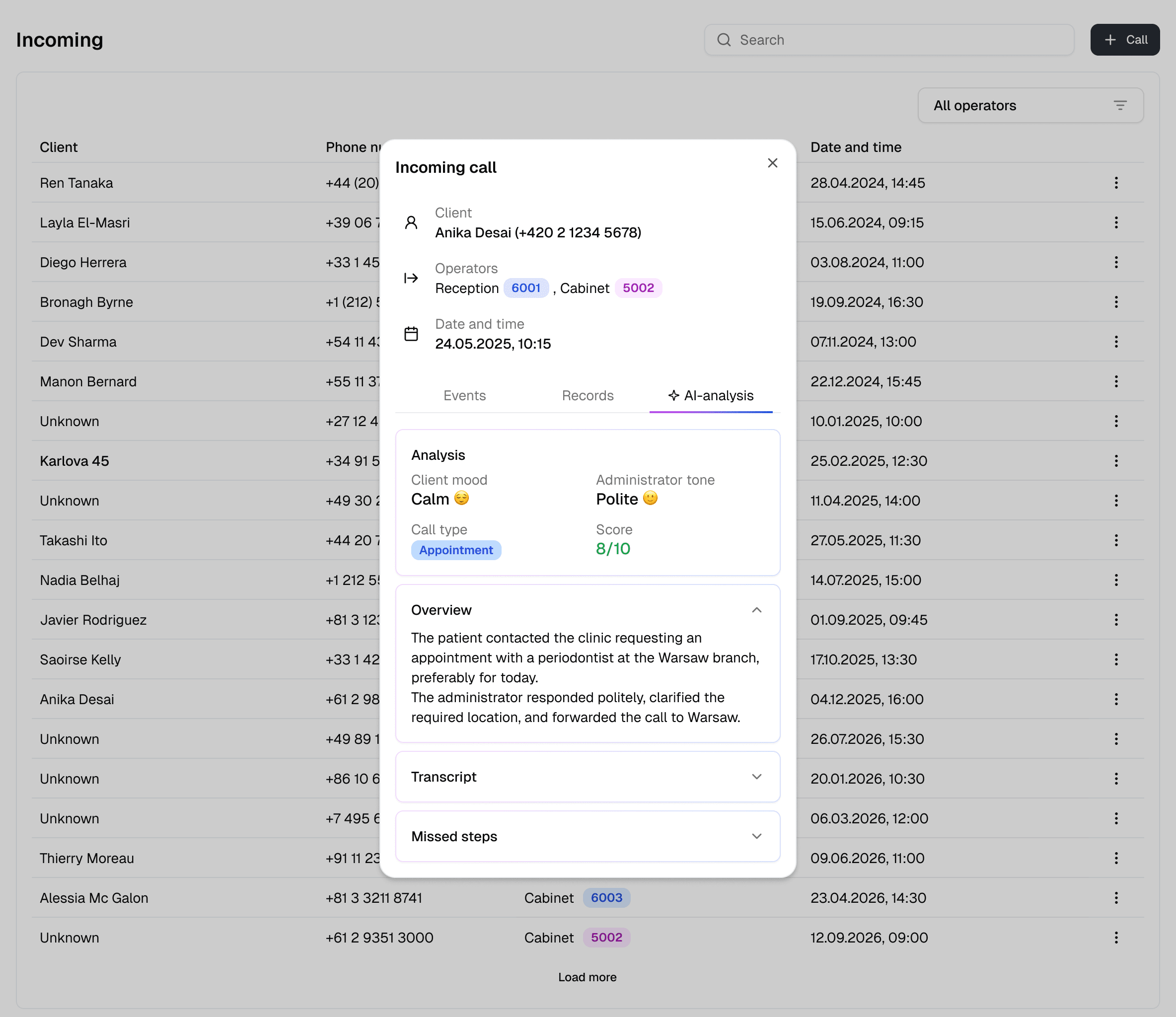This screenshot has width=1176, height=1017.
Task: Switch to the Records tab
Action: pyautogui.click(x=588, y=396)
